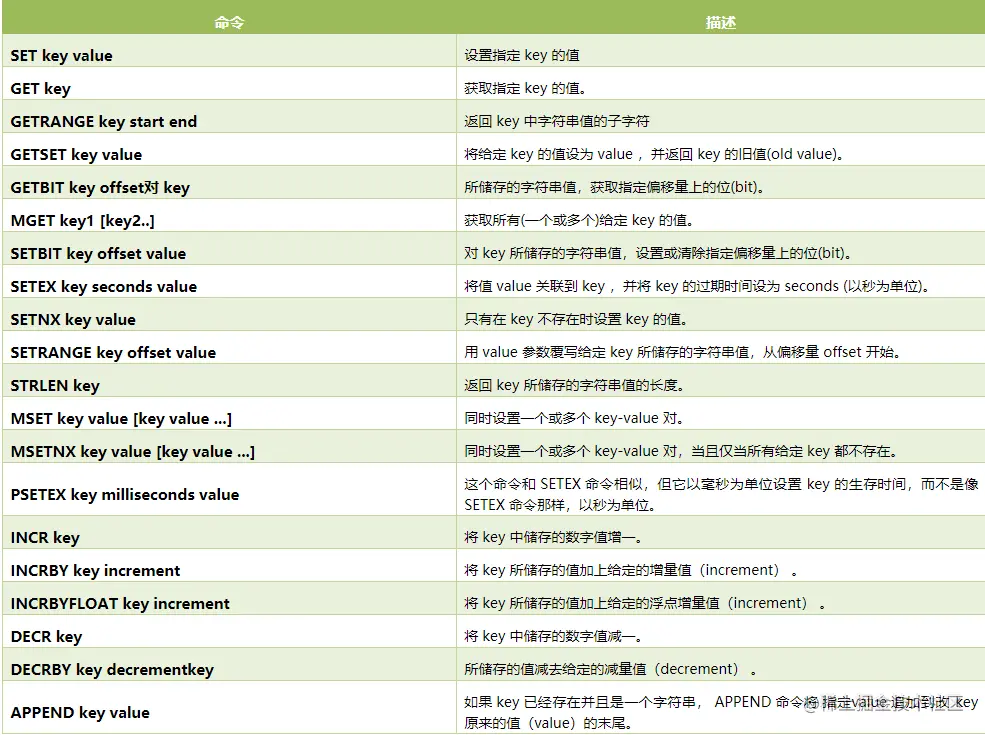
Task: Click description 将 key 中储存的数字值减一
Action: pos(553,636)
